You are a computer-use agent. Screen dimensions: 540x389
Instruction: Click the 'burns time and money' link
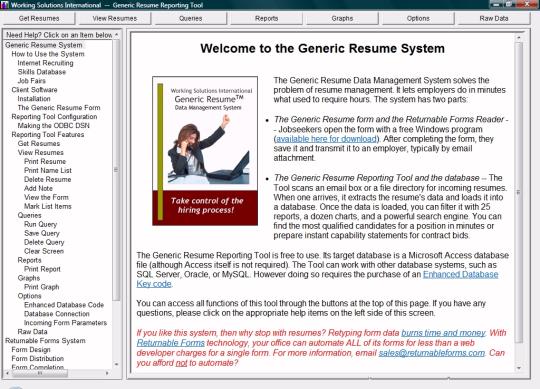[x=443, y=333]
